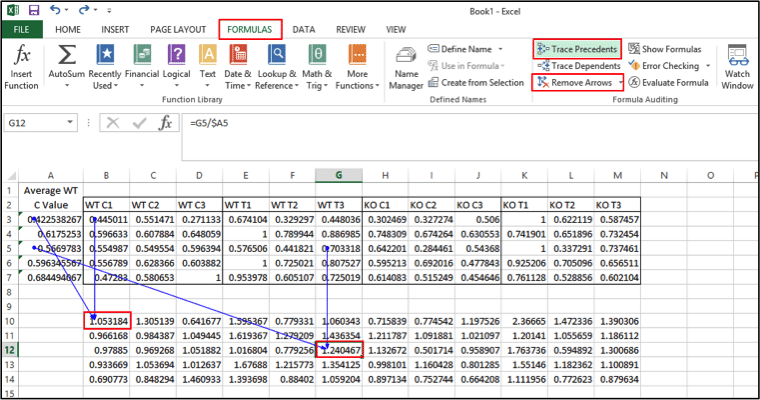
Task: Open Recently Used functions icon
Action: 105,54
